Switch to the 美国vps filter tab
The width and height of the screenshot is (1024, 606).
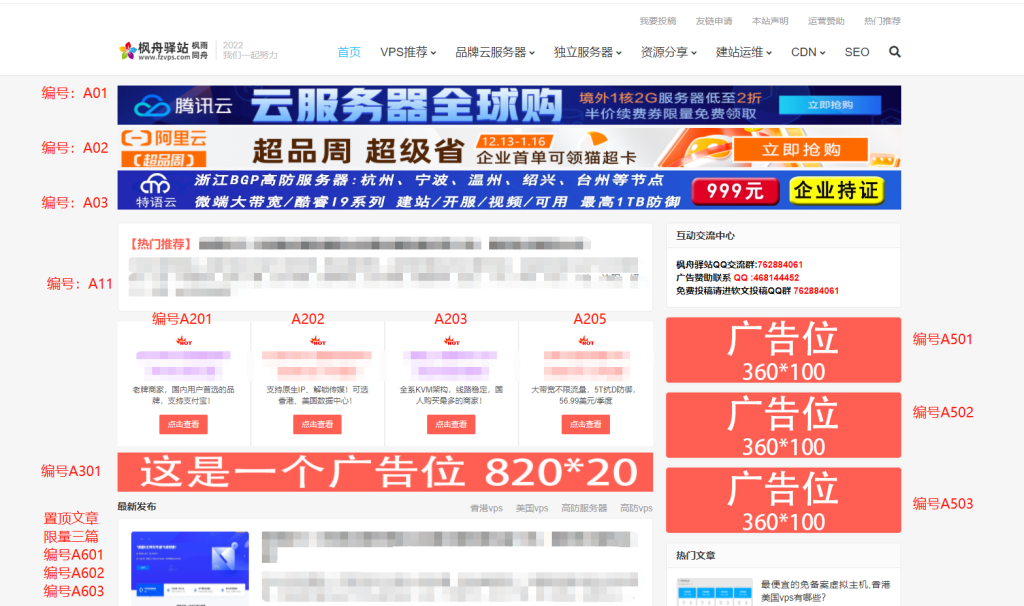point(532,508)
